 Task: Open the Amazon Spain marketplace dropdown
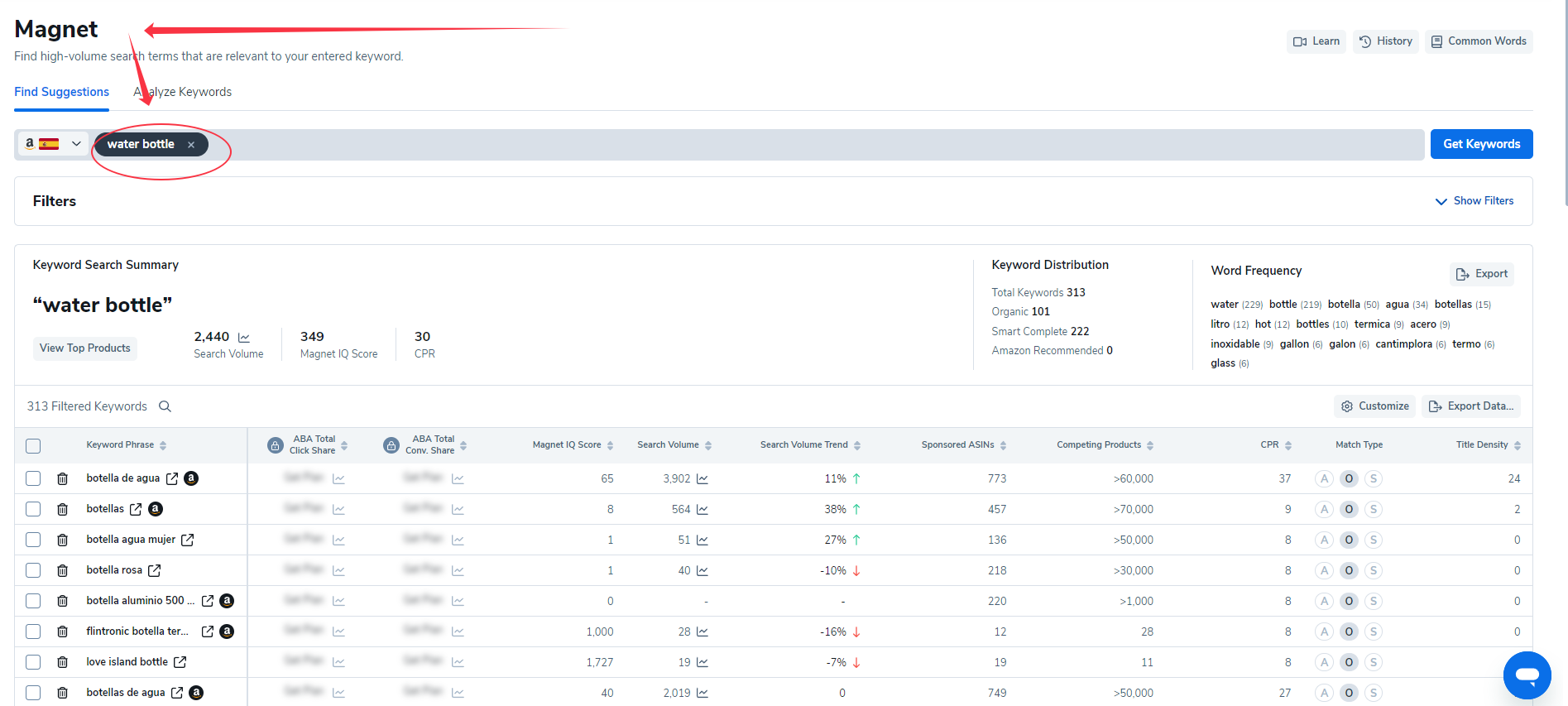[x=53, y=144]
